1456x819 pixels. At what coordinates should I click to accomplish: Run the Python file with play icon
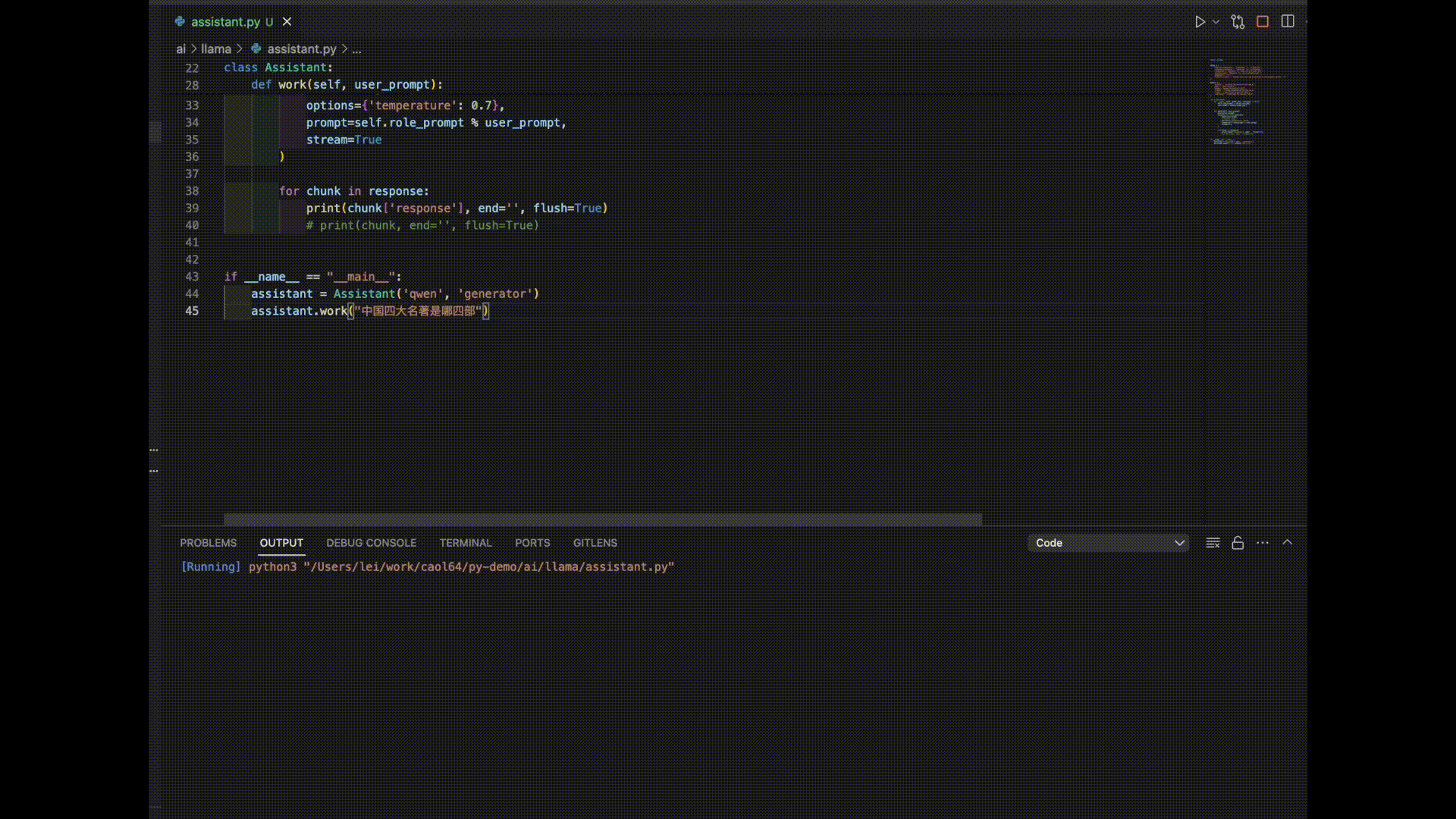pyautogui.click(x=1200, y=22)
